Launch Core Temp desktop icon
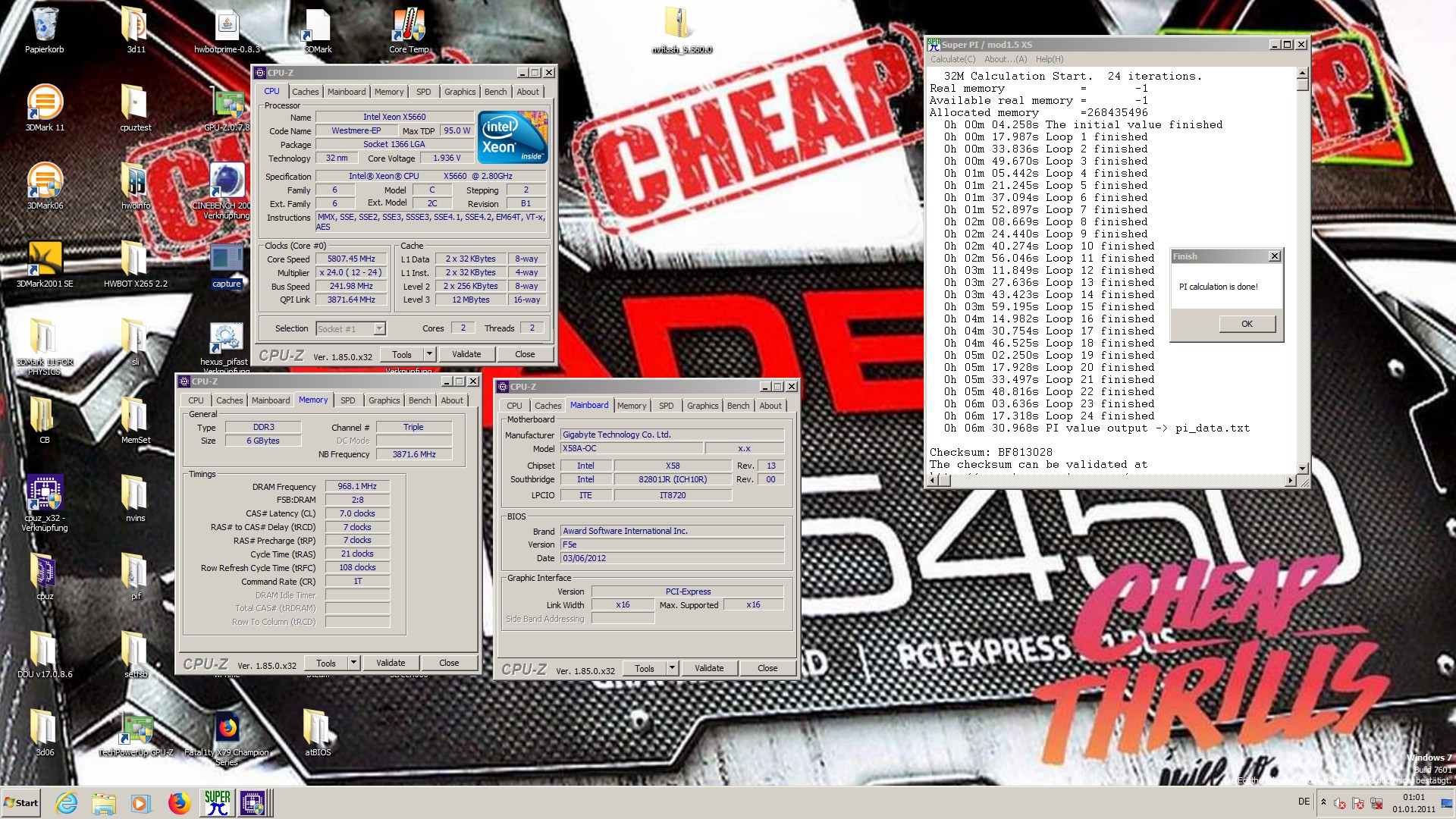 pyautogui.click(x=409, y=30)
